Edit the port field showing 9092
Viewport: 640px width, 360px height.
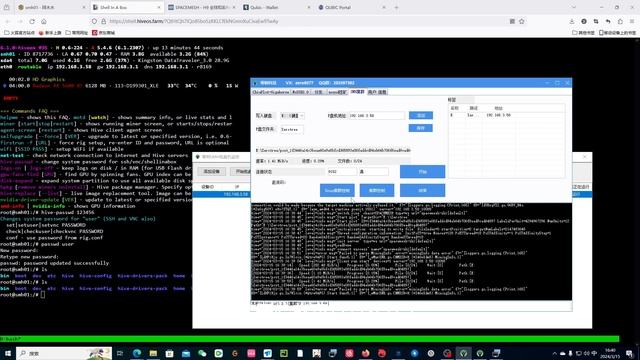(x=342, y=172)
